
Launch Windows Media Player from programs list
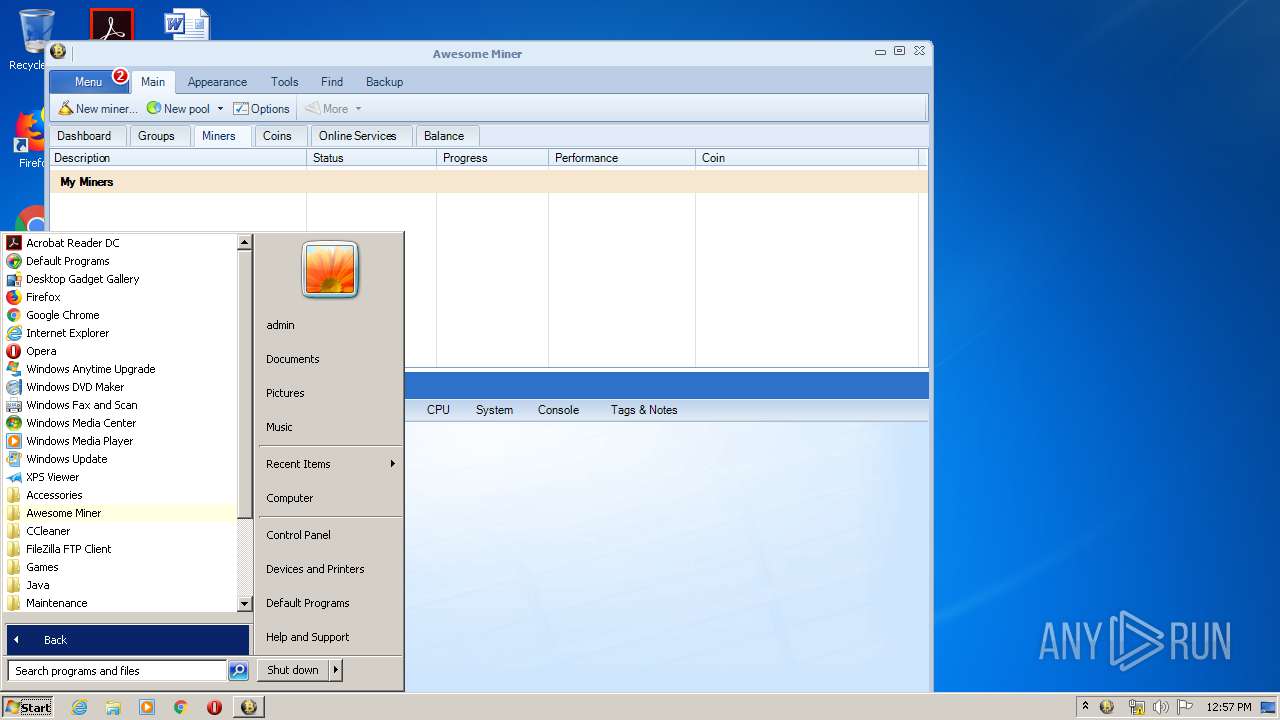pos(120,441)
